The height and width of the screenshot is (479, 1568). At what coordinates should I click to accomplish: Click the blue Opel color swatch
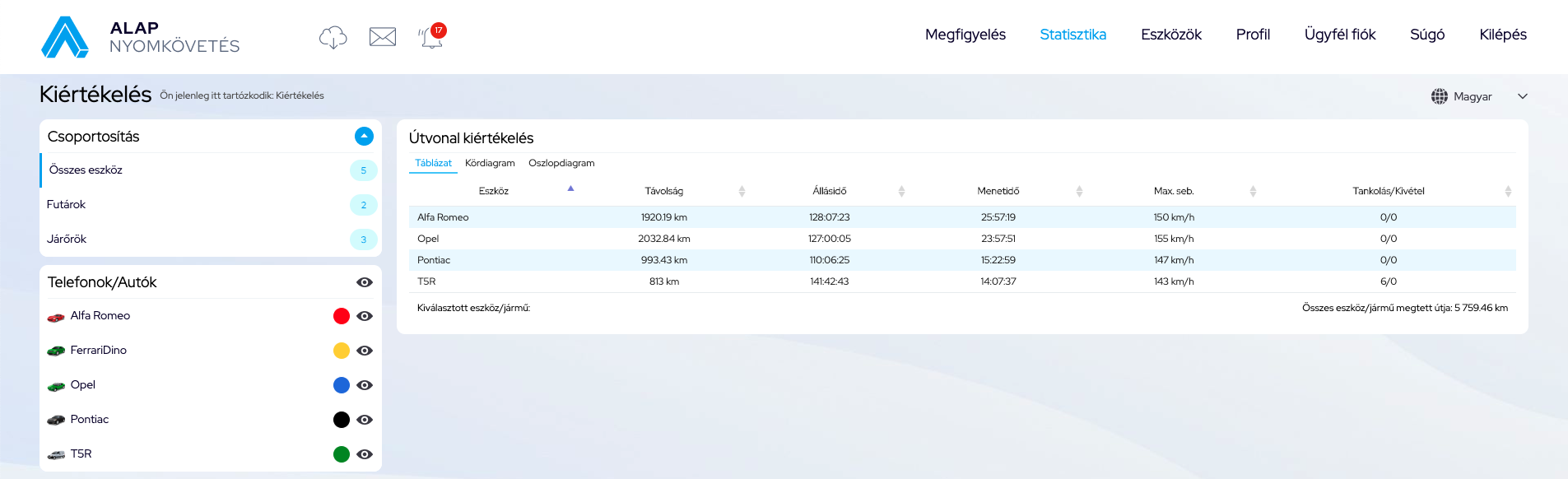click(x=342, y=385)
